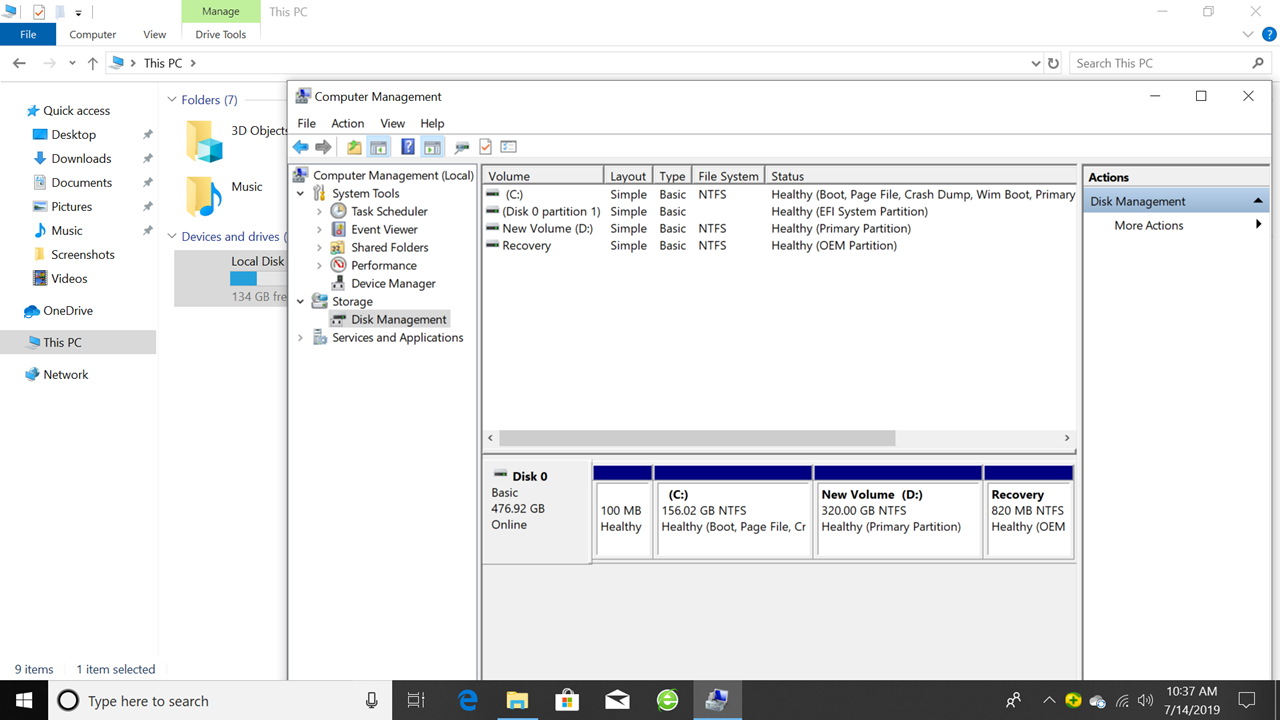Click the Refresh disk icon in toolbar
The image size is (1280, 720).
461,147
